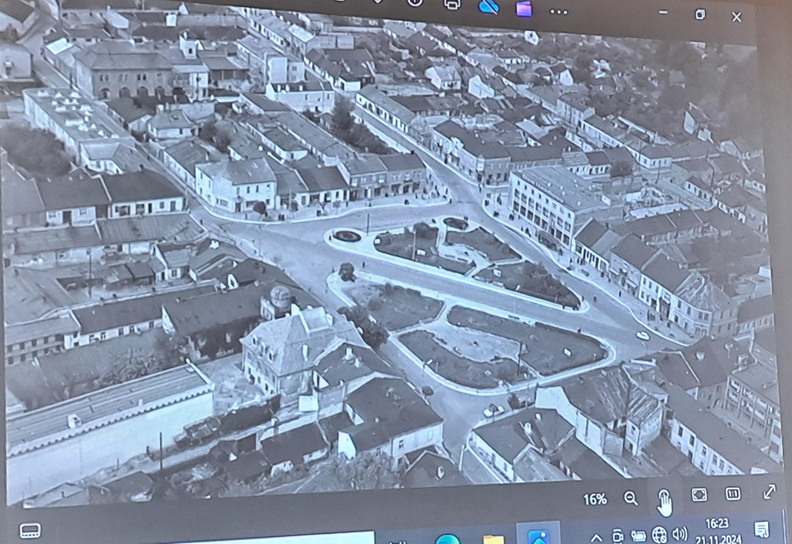Print the current photo
The height and width of the screenshot is (544, 792).
(x=452, y=5)
